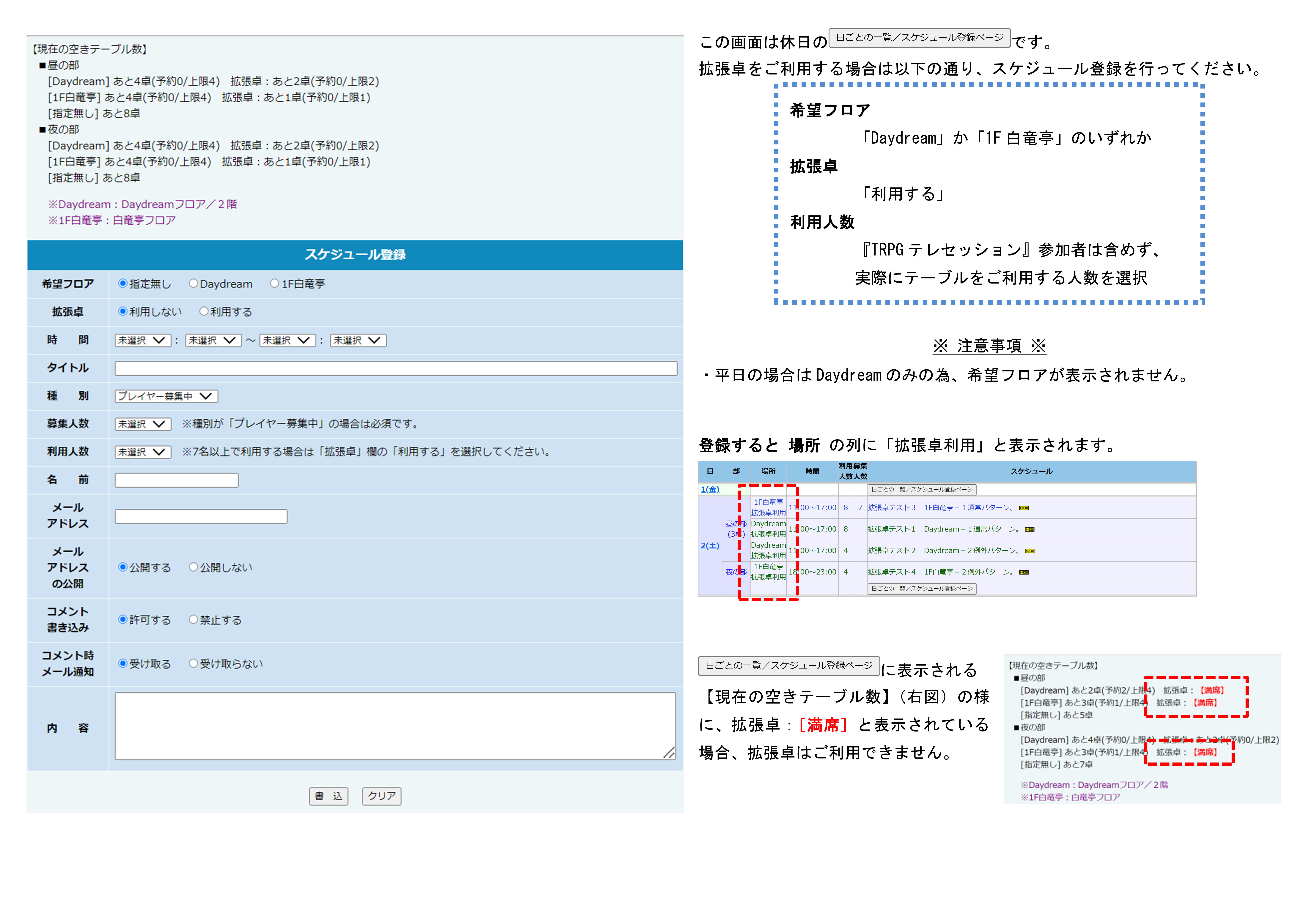Click NEW badge on 拡張卓テスト4 row
This screenshot has height=924, width=1308.
[x=1024, y=573]
